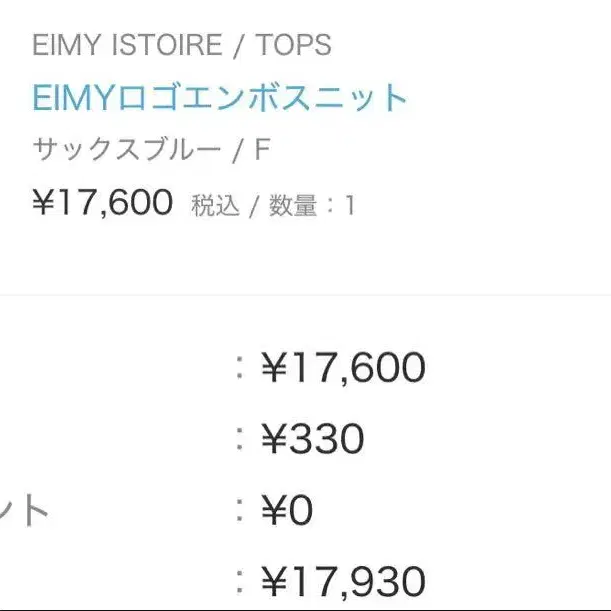Click the divider line below the item details
Screen dimensions: 611x611
click(x=305, y=295)
